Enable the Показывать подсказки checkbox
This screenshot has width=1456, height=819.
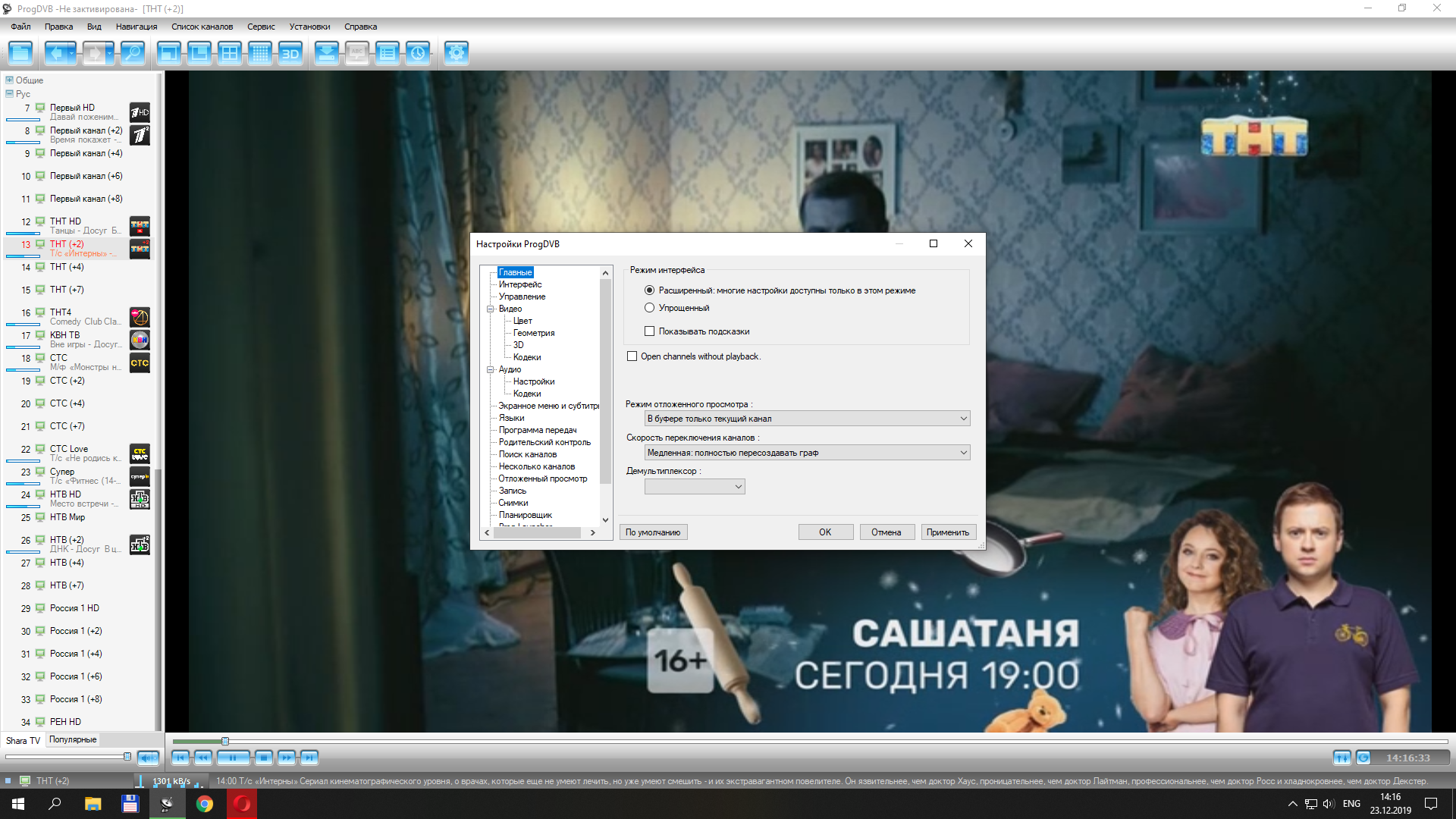[649, 331]
